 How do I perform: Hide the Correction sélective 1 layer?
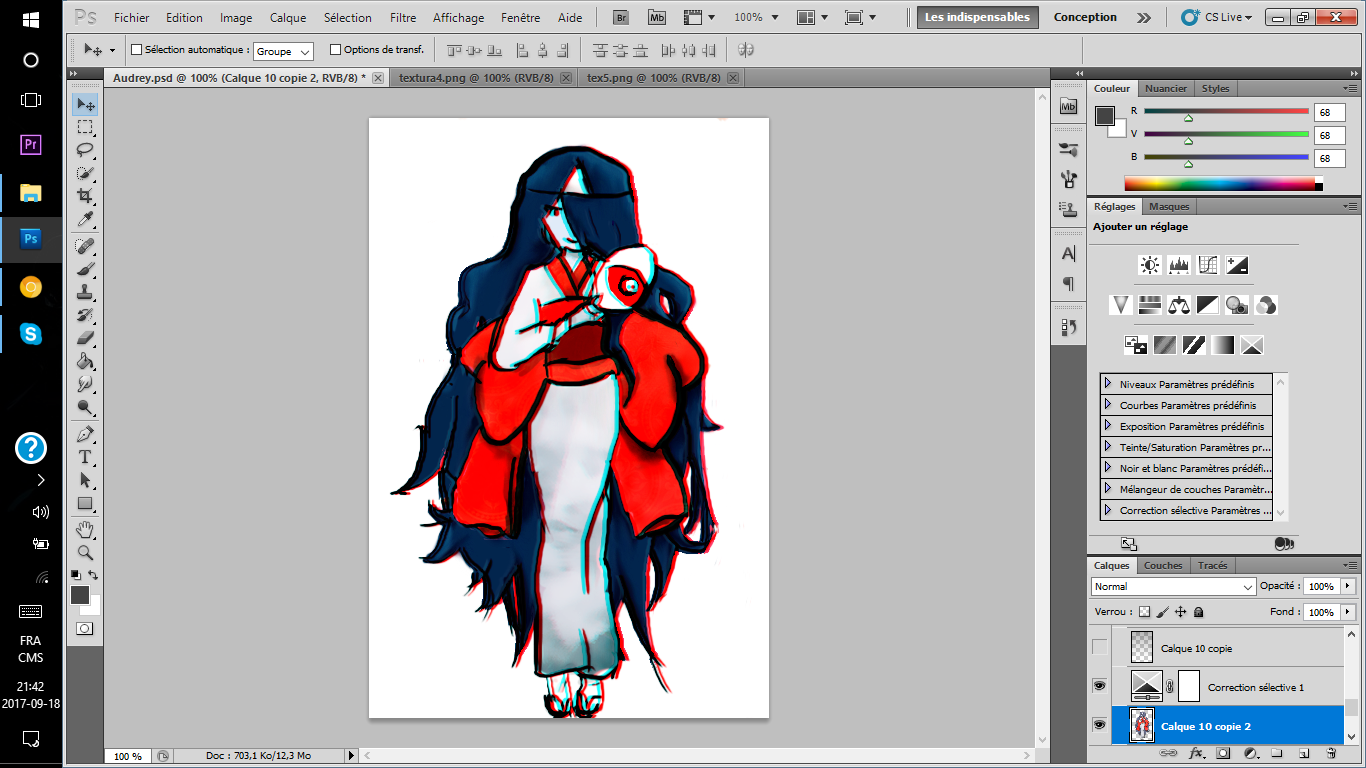point(1100,686)
